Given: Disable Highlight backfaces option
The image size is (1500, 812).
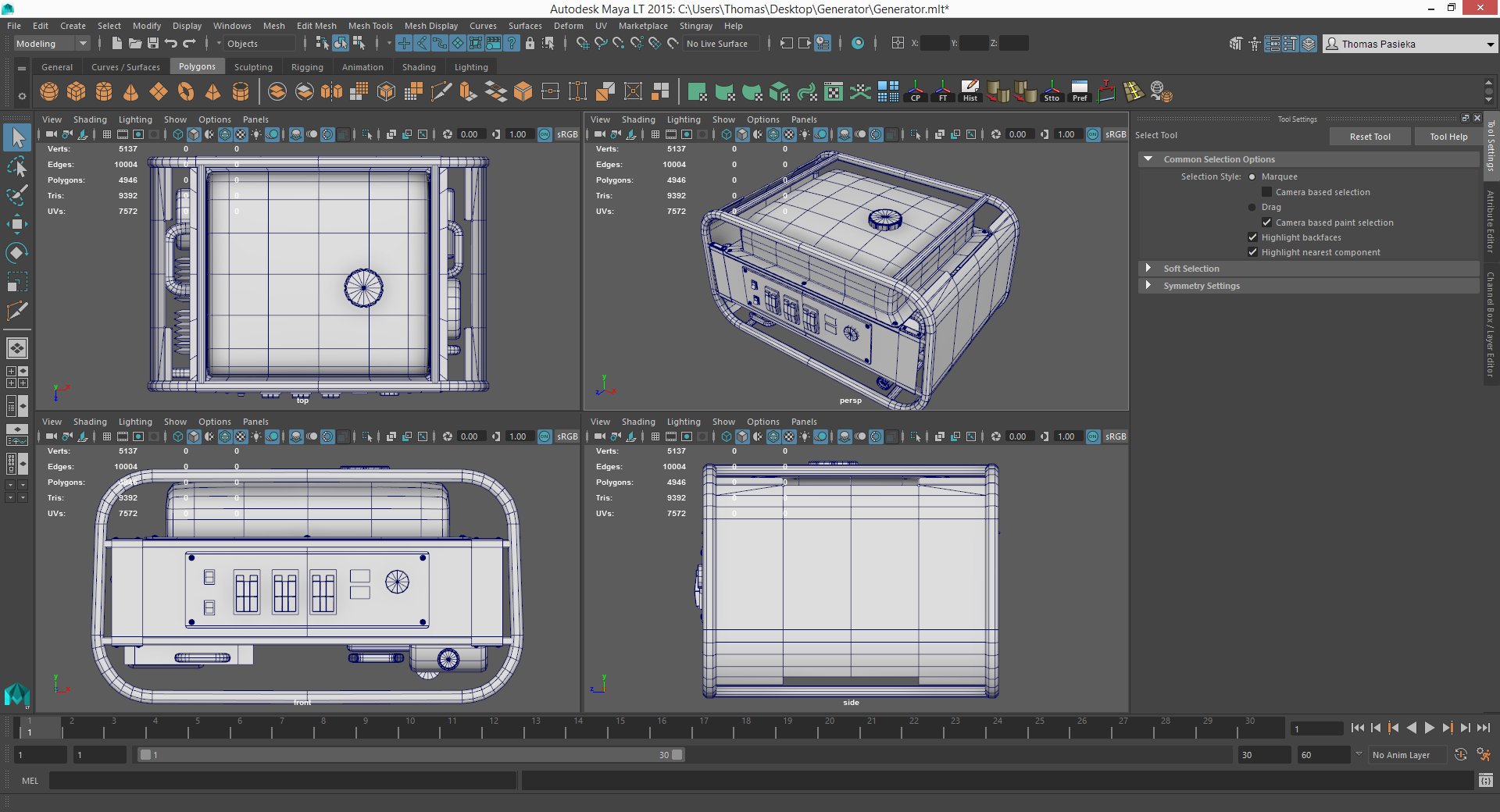Looking at the screenshot, I should pos(1252,237).
